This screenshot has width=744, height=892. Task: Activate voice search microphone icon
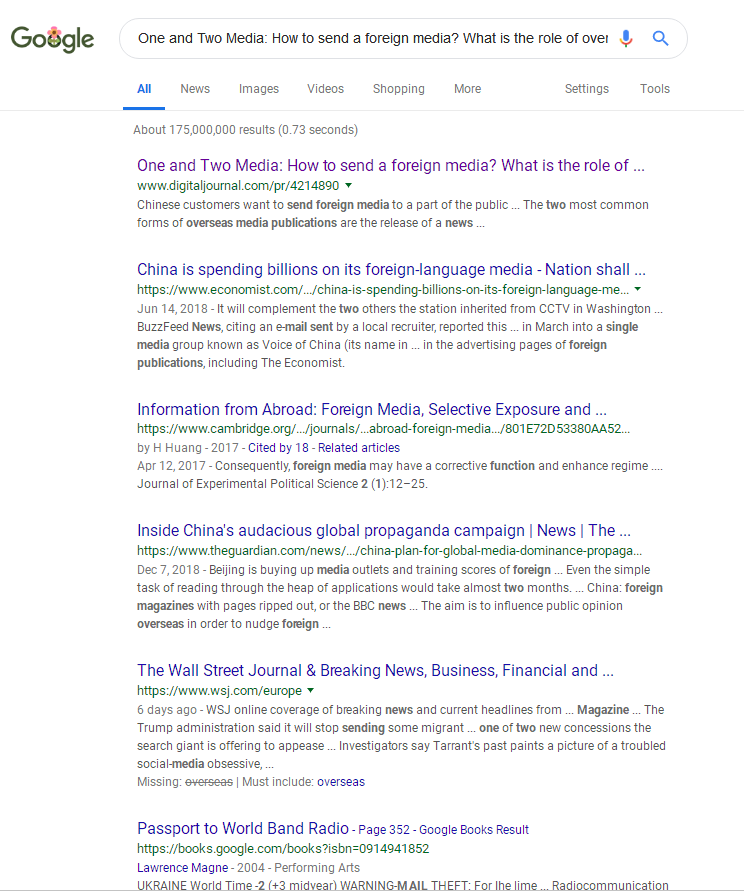click(626, 38)
